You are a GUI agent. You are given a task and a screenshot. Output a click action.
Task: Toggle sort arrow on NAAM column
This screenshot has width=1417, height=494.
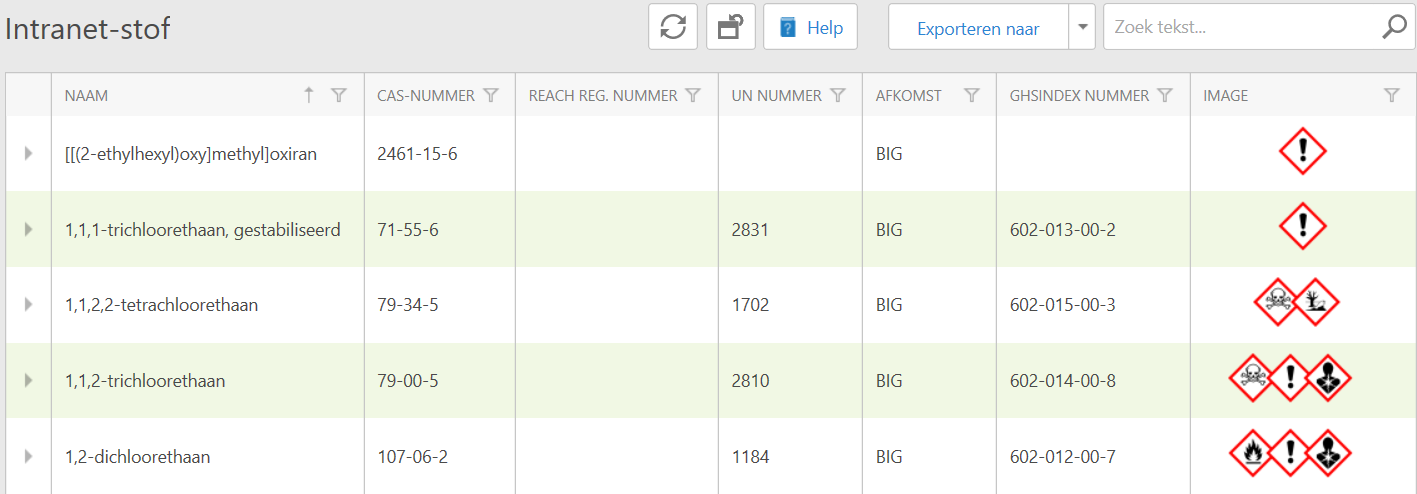tap(309, 95)
